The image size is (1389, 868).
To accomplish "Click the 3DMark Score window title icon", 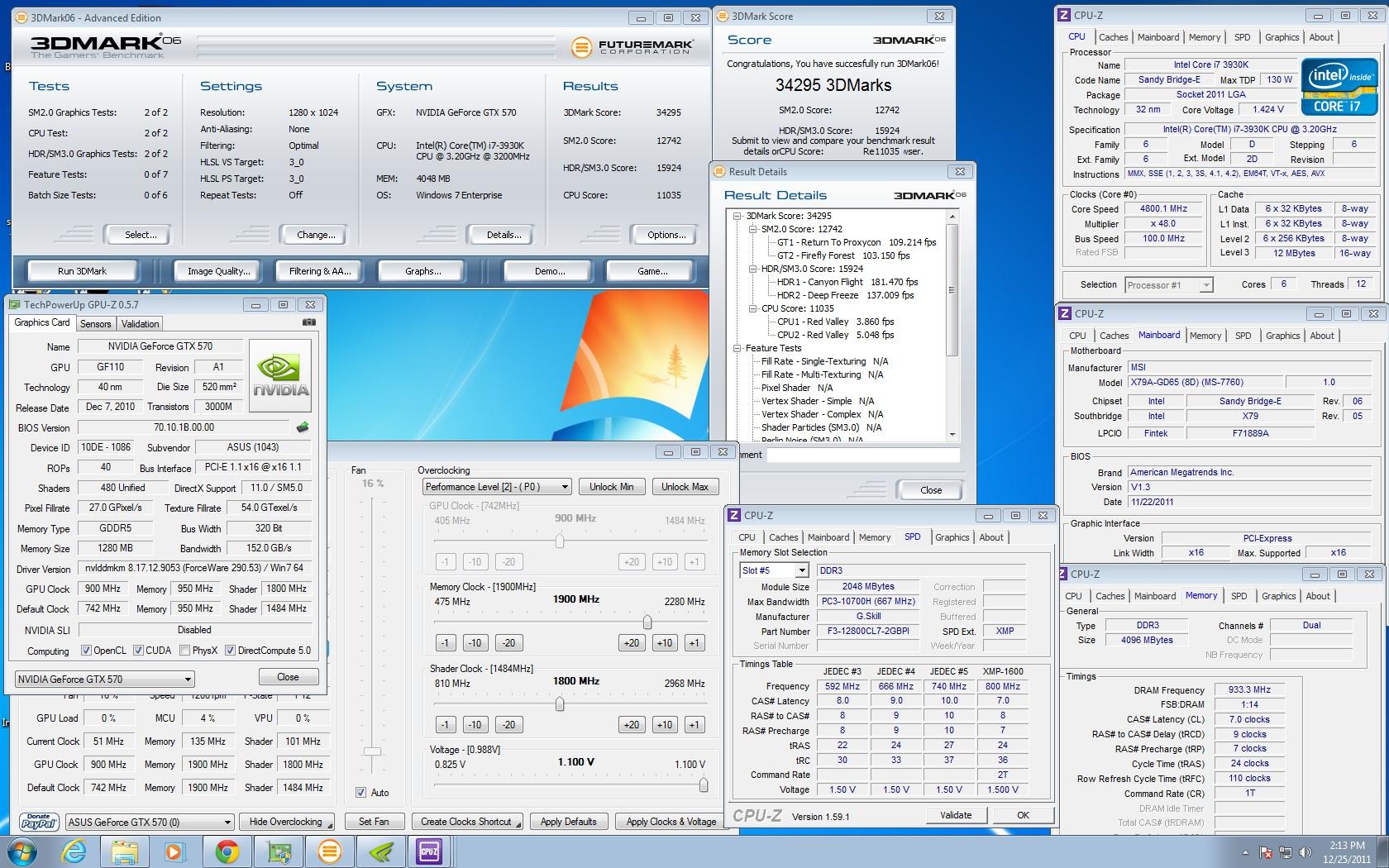I will (723, 16).
